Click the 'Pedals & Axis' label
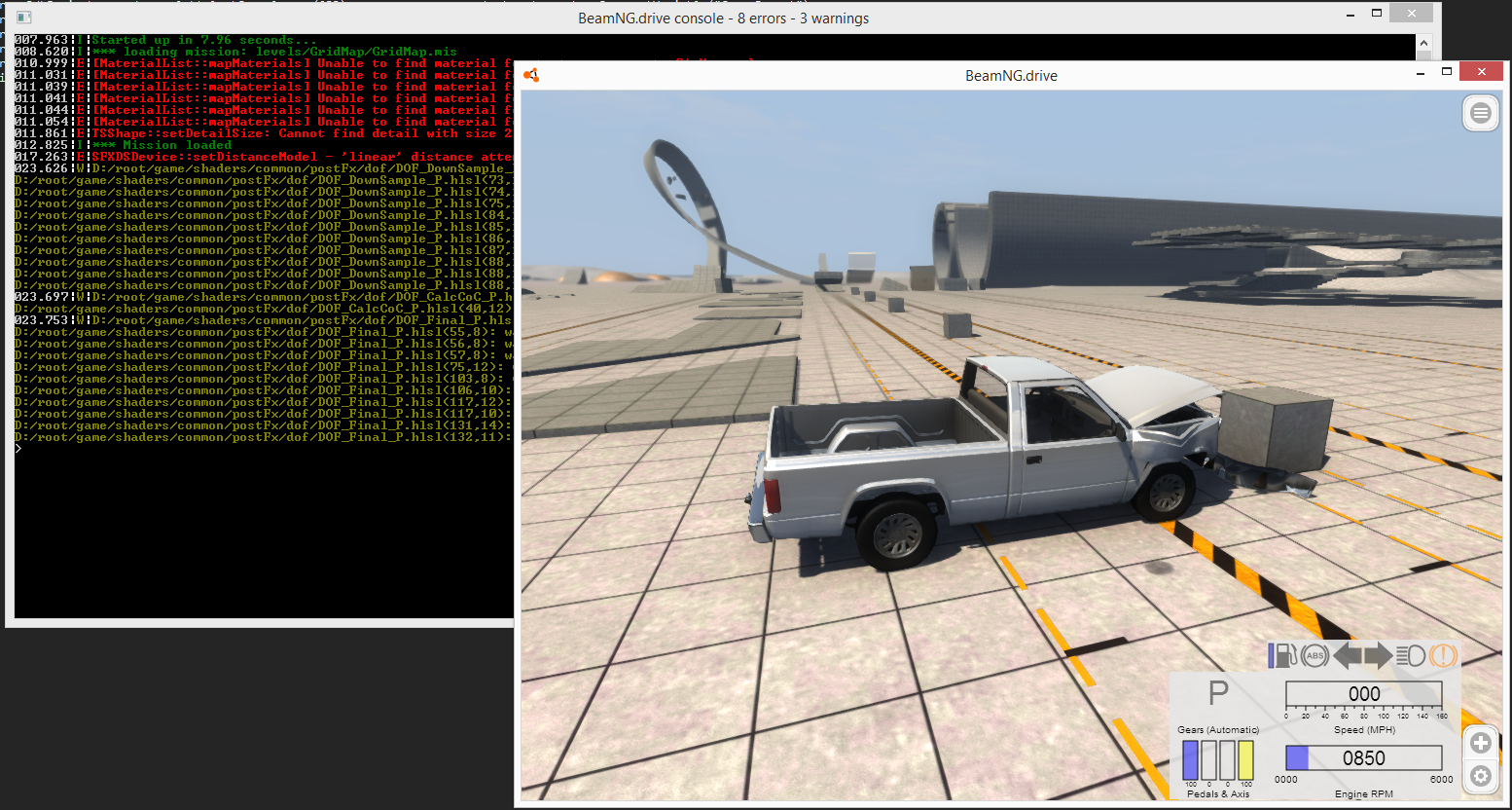 [x=1218, y=794]
